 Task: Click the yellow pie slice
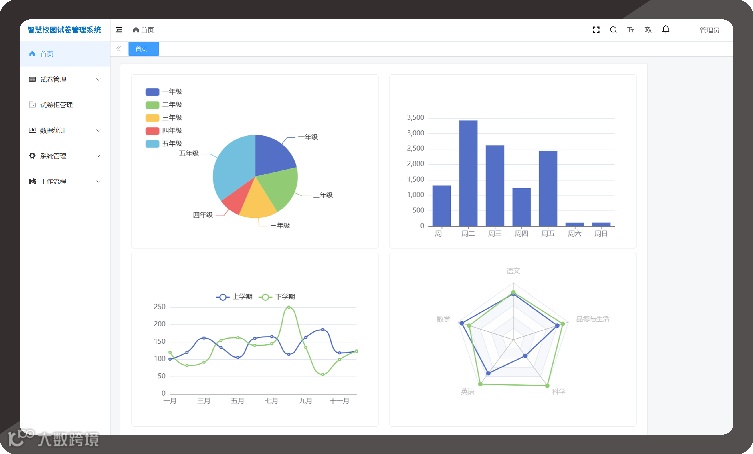(257, 203)
